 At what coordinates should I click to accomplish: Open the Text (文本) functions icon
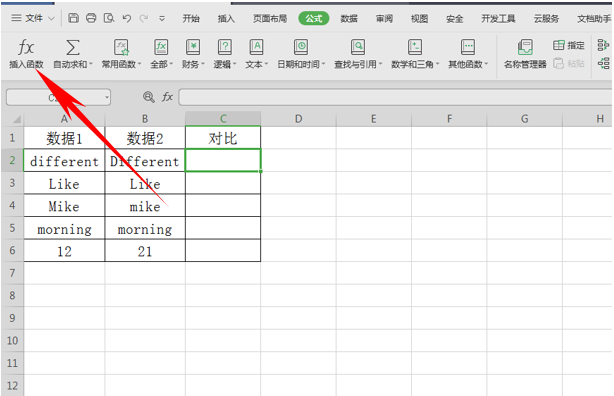pos(256,47)
